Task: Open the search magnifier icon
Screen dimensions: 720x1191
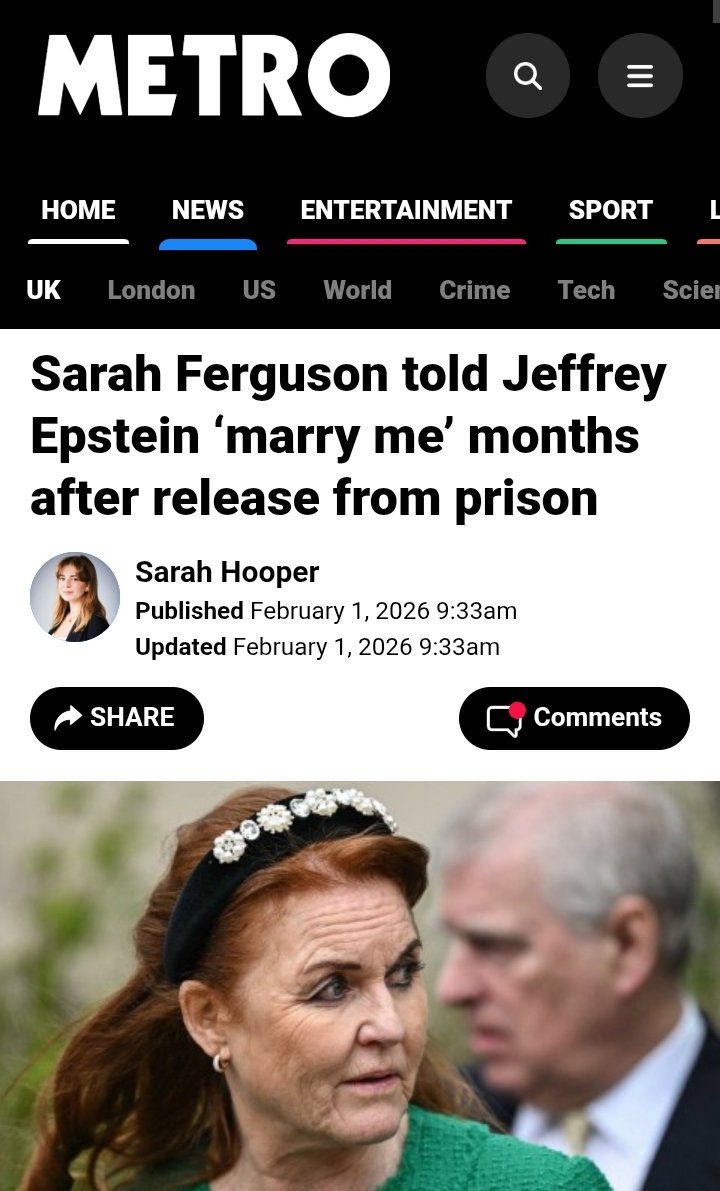Action: (x=528, y=76)
